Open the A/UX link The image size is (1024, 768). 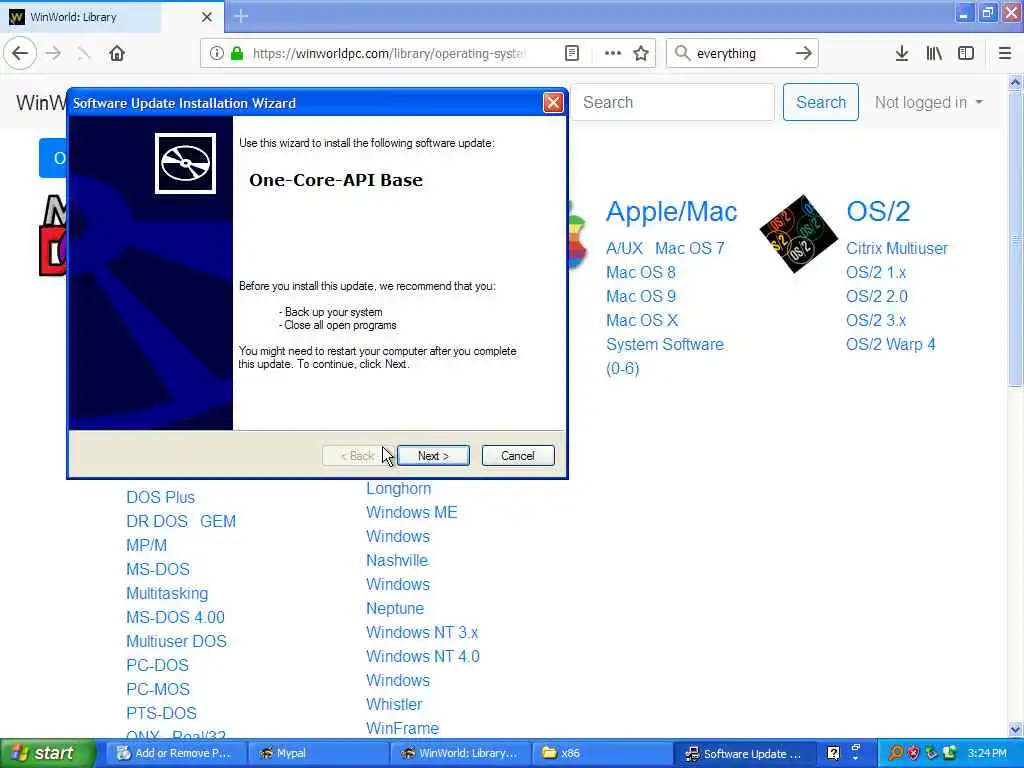tap(624, 248)
